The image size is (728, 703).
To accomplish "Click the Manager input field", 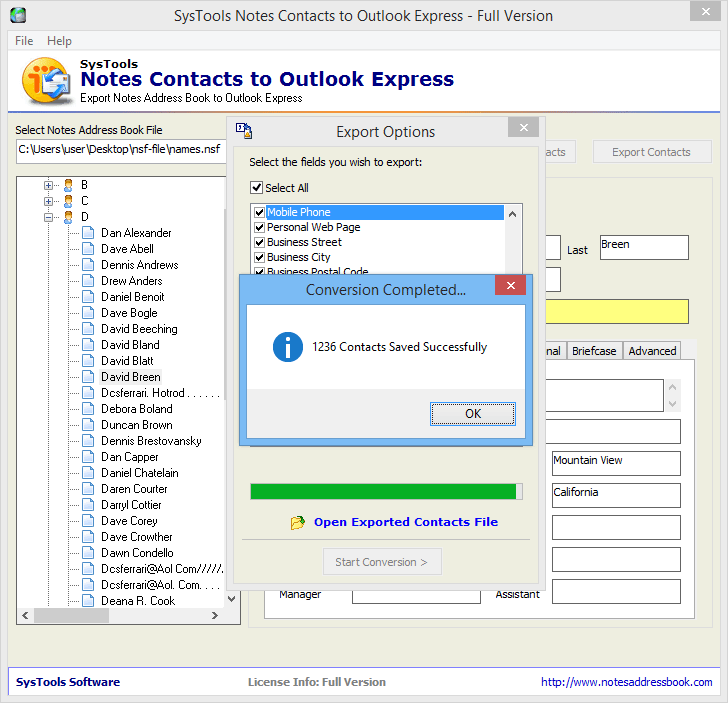I will pyautogui.click(x=416, y=597).
